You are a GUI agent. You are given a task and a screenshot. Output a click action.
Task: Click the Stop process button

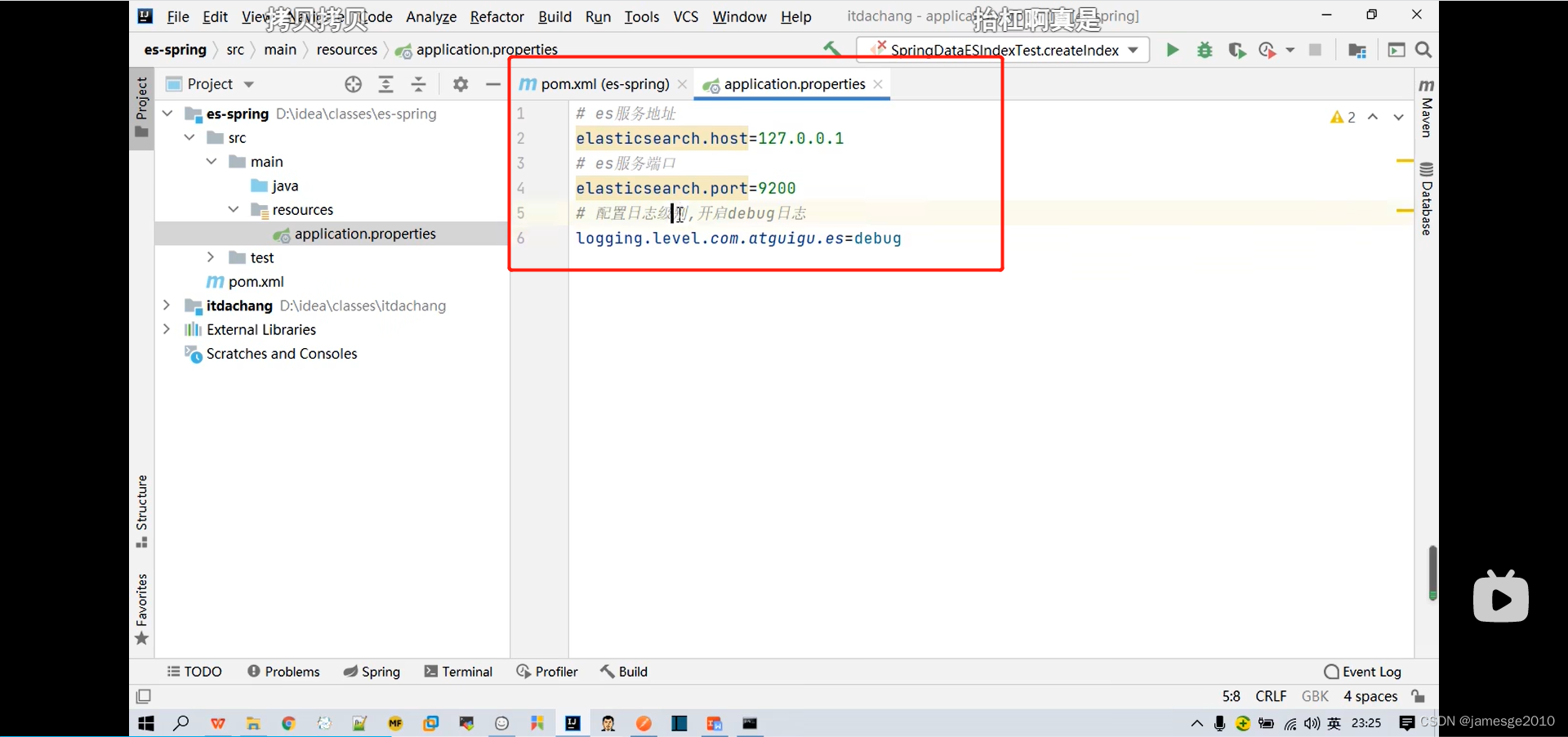tap(1315, 50)
